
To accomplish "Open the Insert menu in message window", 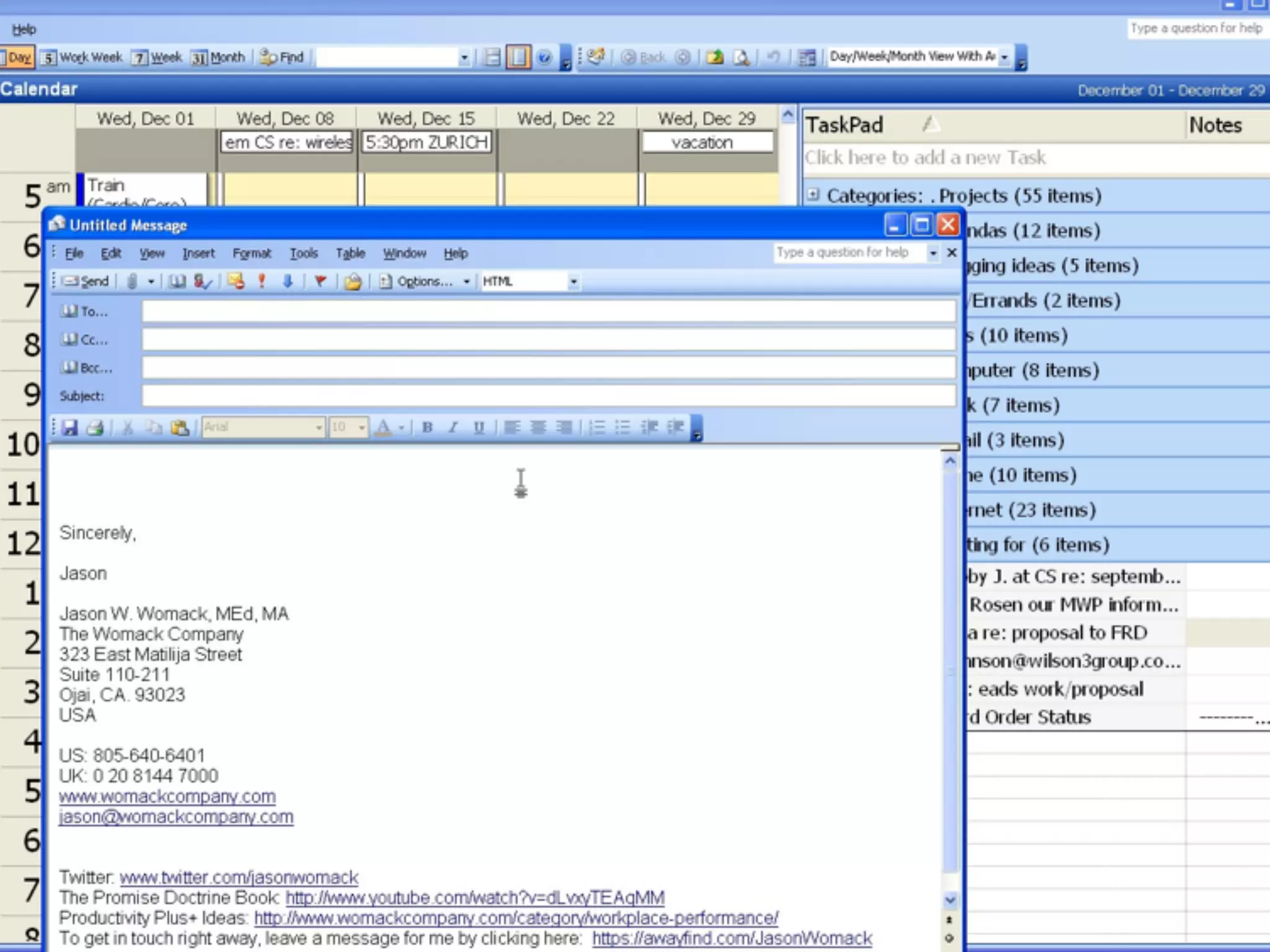I will click(x=198, y=253).
